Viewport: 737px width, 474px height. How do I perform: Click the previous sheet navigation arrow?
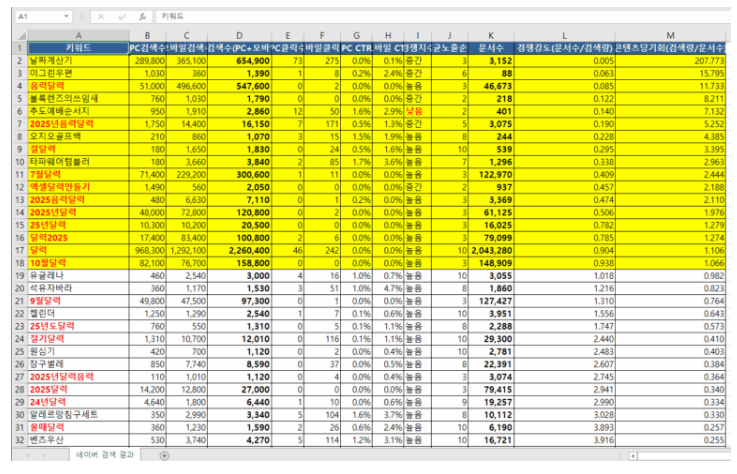pyautogui.click(x=29, y=455)
